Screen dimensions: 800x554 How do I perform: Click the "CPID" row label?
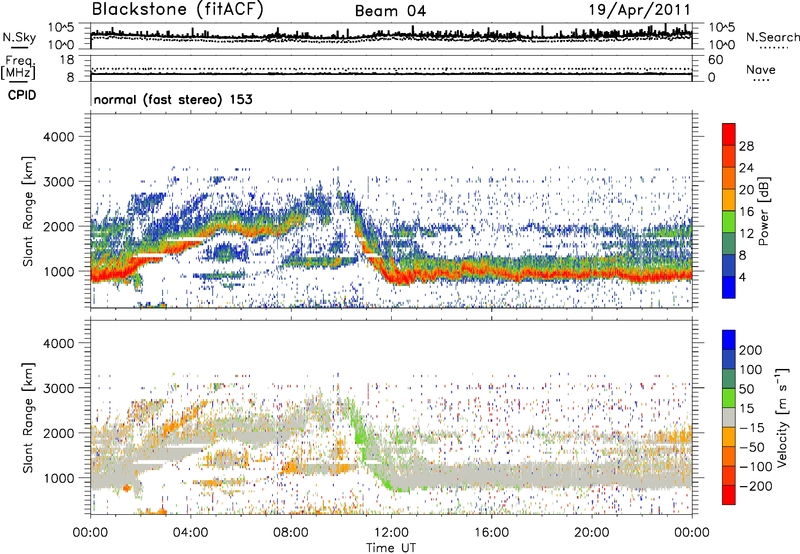22,95
